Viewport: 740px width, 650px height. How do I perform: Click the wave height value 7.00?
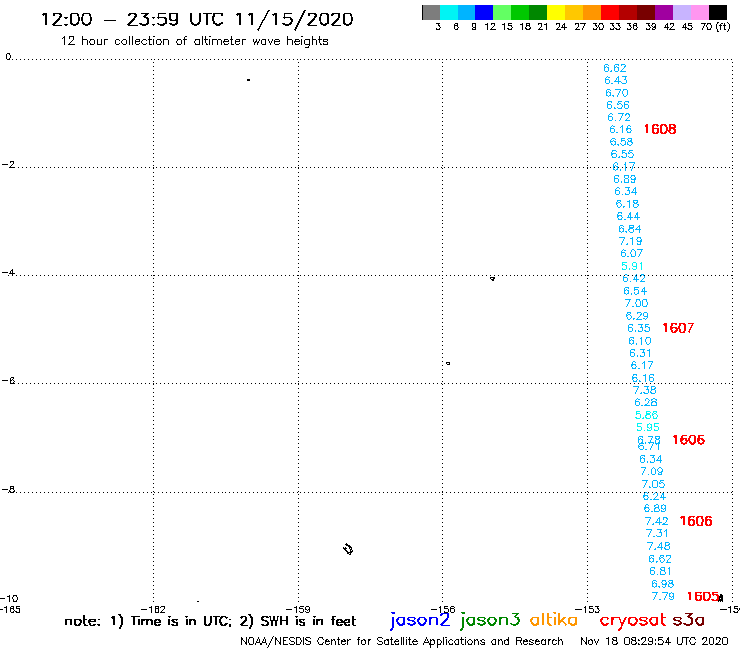tap(636, 304)
